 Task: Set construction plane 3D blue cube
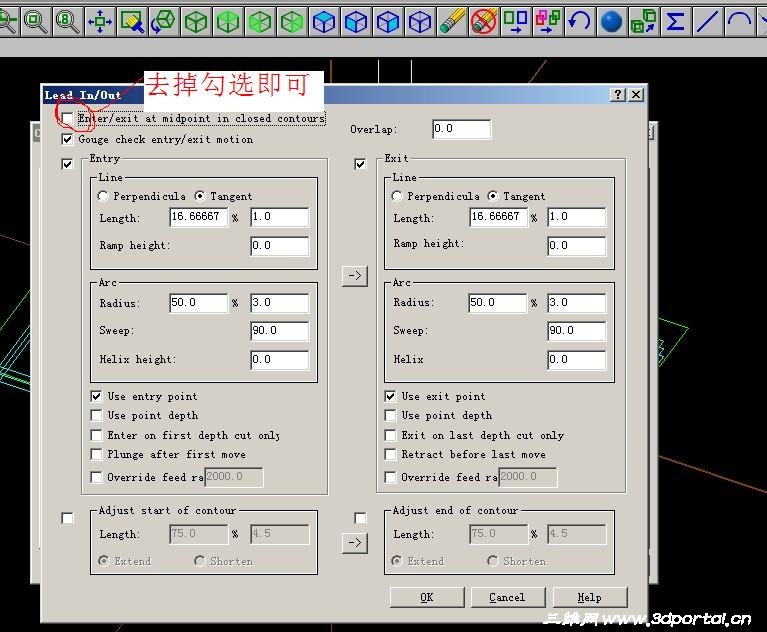click(420, 22)
